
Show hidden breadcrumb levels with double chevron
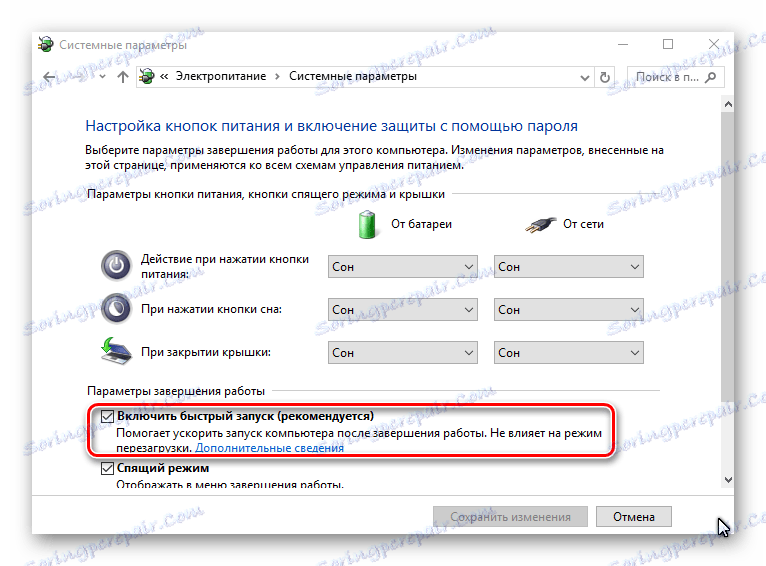[164, 76]
